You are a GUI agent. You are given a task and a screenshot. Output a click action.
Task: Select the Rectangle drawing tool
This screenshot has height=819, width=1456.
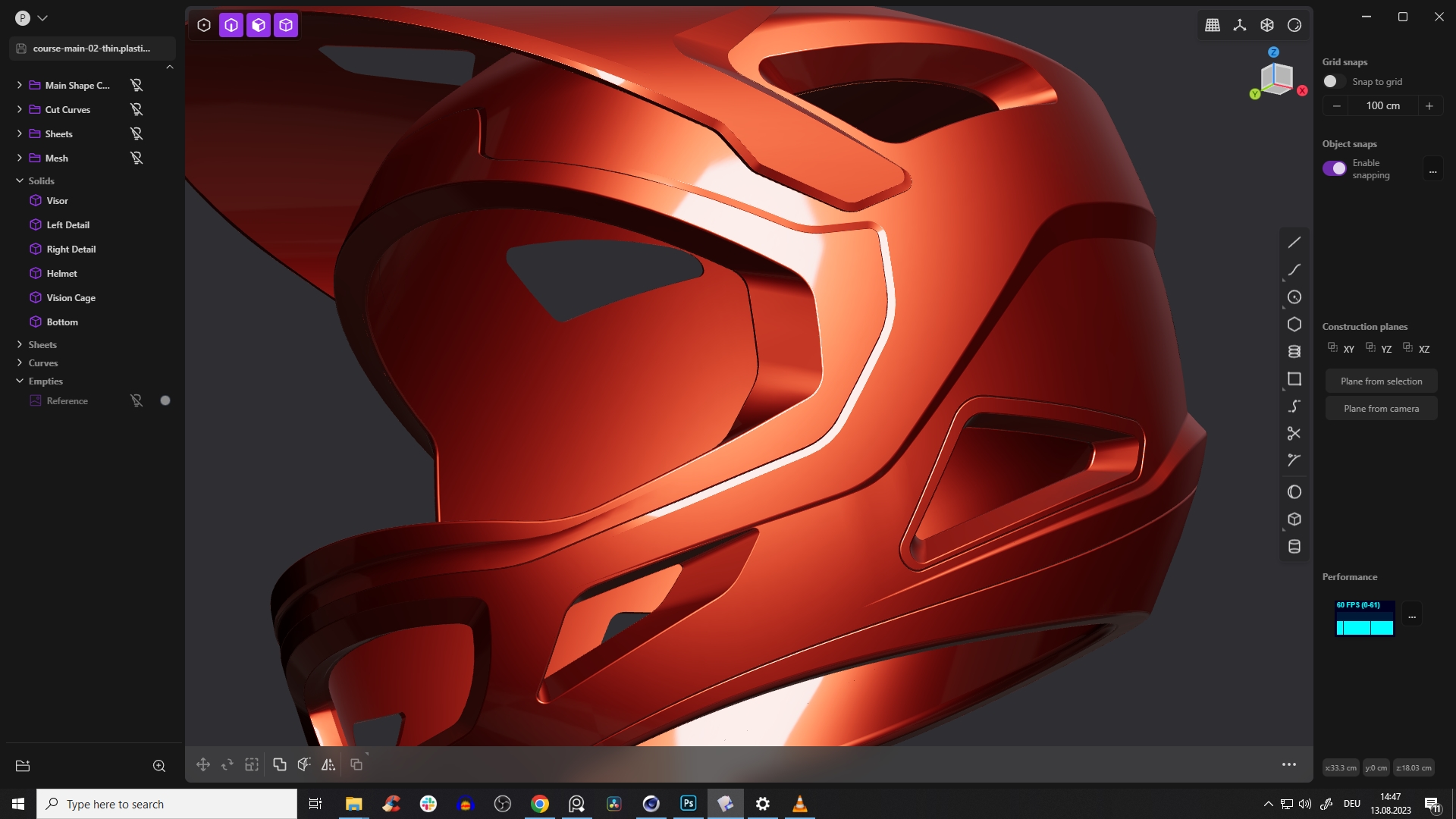coord(1294,378)
